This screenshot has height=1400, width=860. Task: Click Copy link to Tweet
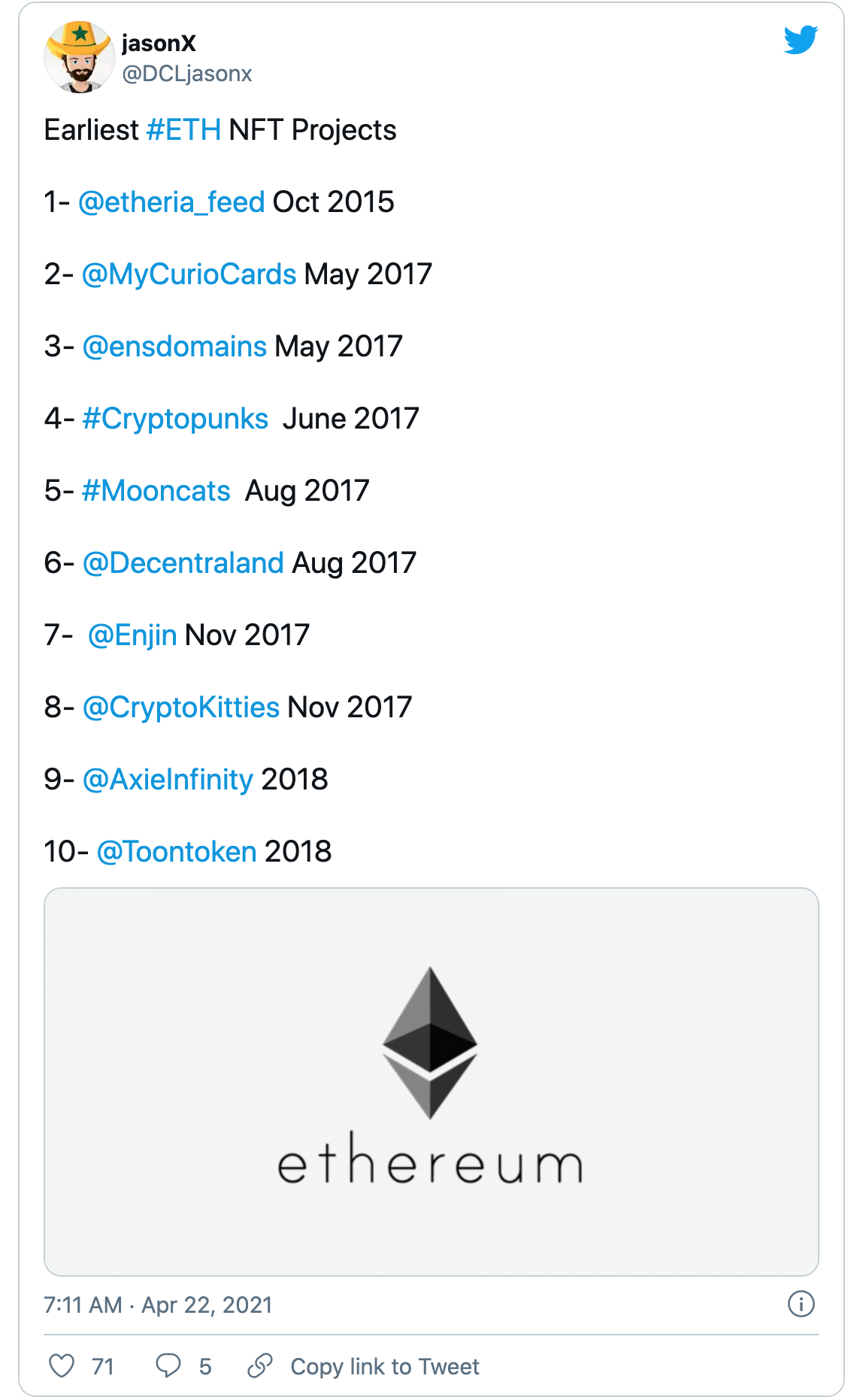pos(385,1366)
